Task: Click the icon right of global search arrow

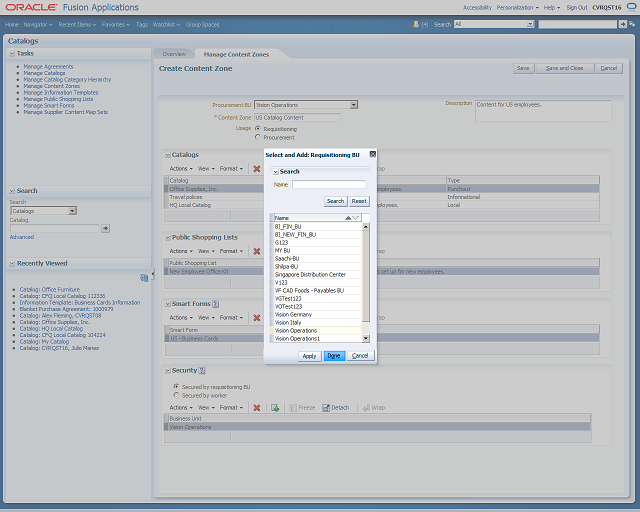Action: coord(632,24)
